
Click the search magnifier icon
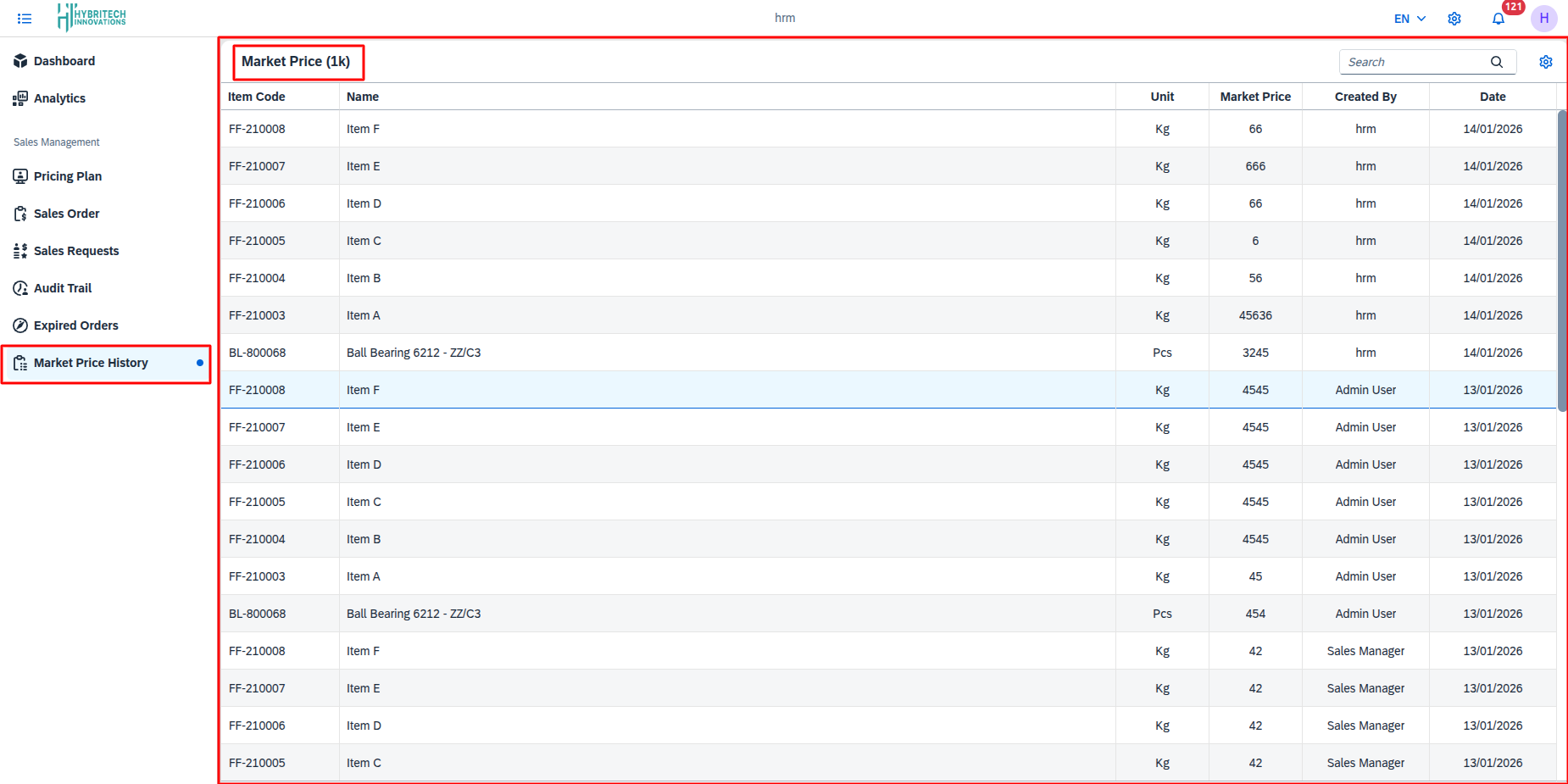[x=1497, y=62]
